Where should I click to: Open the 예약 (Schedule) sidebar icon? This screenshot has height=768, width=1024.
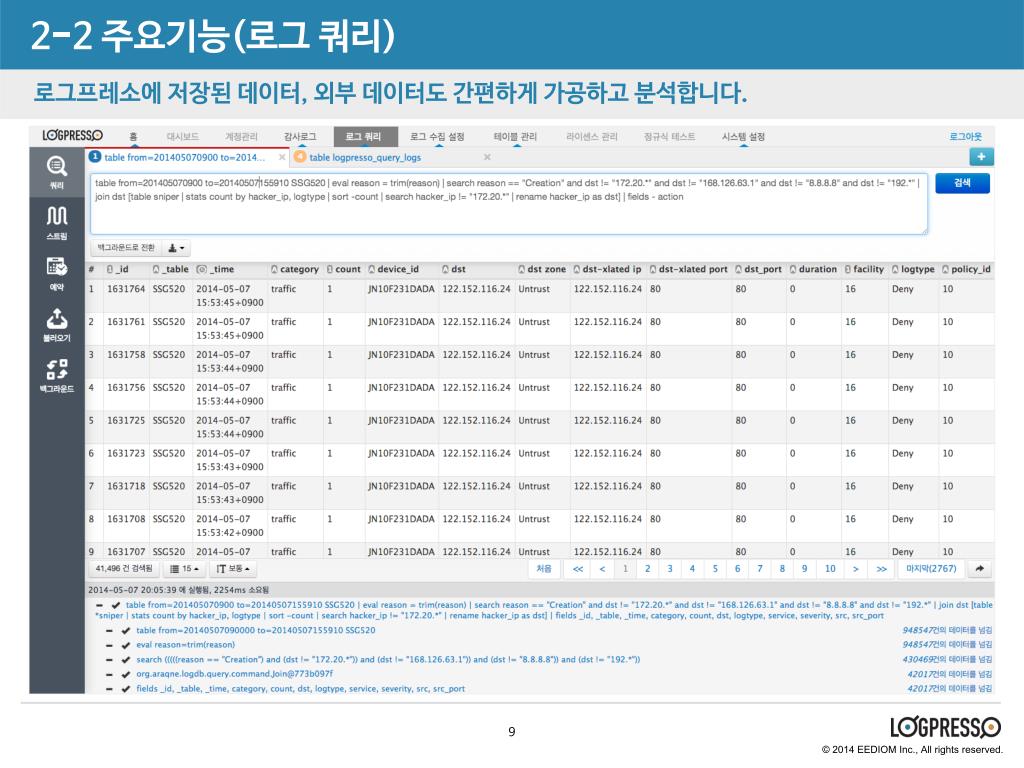pyautogui.click(x=57, y=273)
